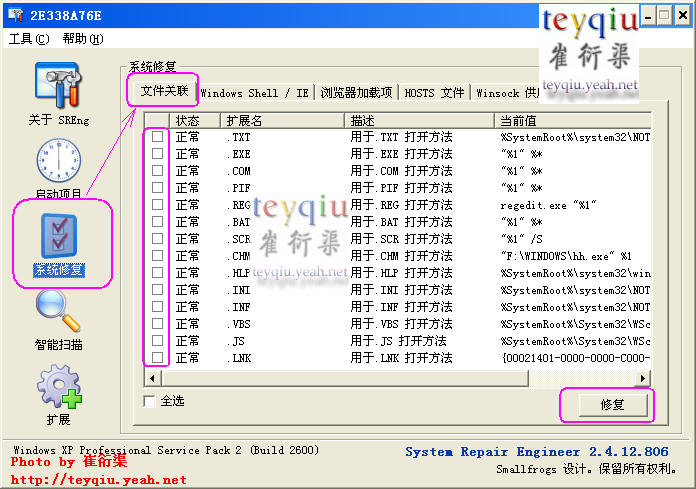Open the 扩展 gear icon
Image resolution: width=696 pixels, height=489 pixels.
pos(58,388)
